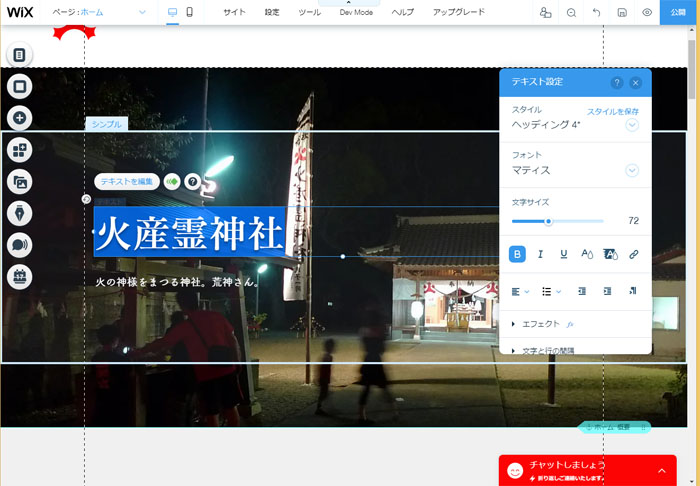The width and height of the screenshot is (700, 486).
Task: Open the text color picker
Action: click(x=587, y=254)
